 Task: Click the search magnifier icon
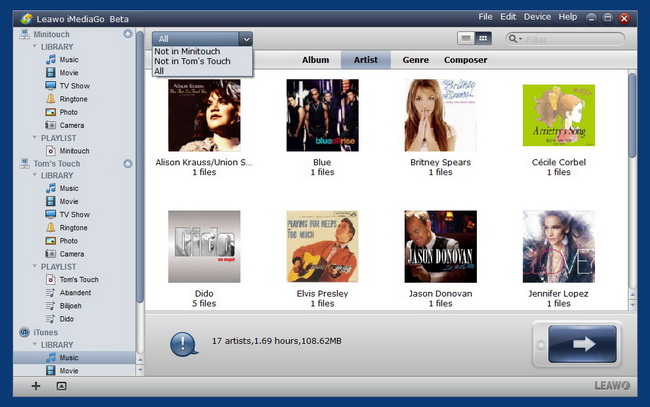(514, 39)
